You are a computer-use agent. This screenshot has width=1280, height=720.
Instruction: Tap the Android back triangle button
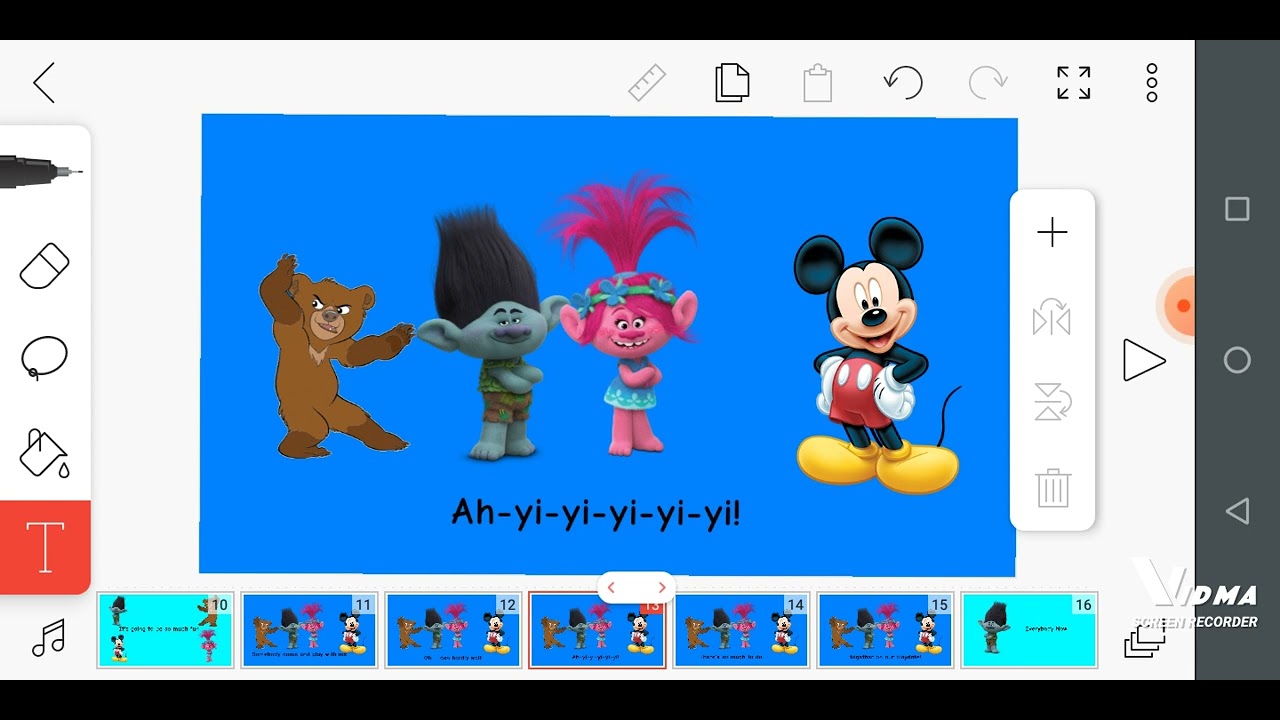[1237, 511]
